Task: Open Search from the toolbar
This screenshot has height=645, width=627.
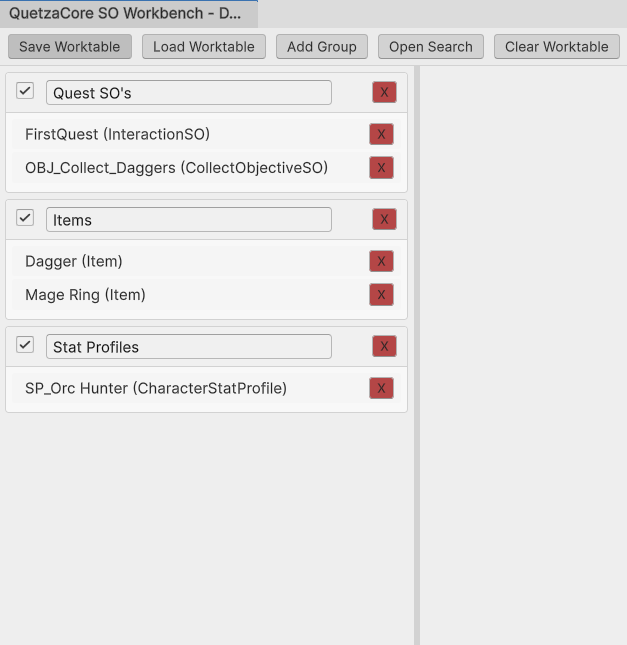Action: click(x=431, y=47)
